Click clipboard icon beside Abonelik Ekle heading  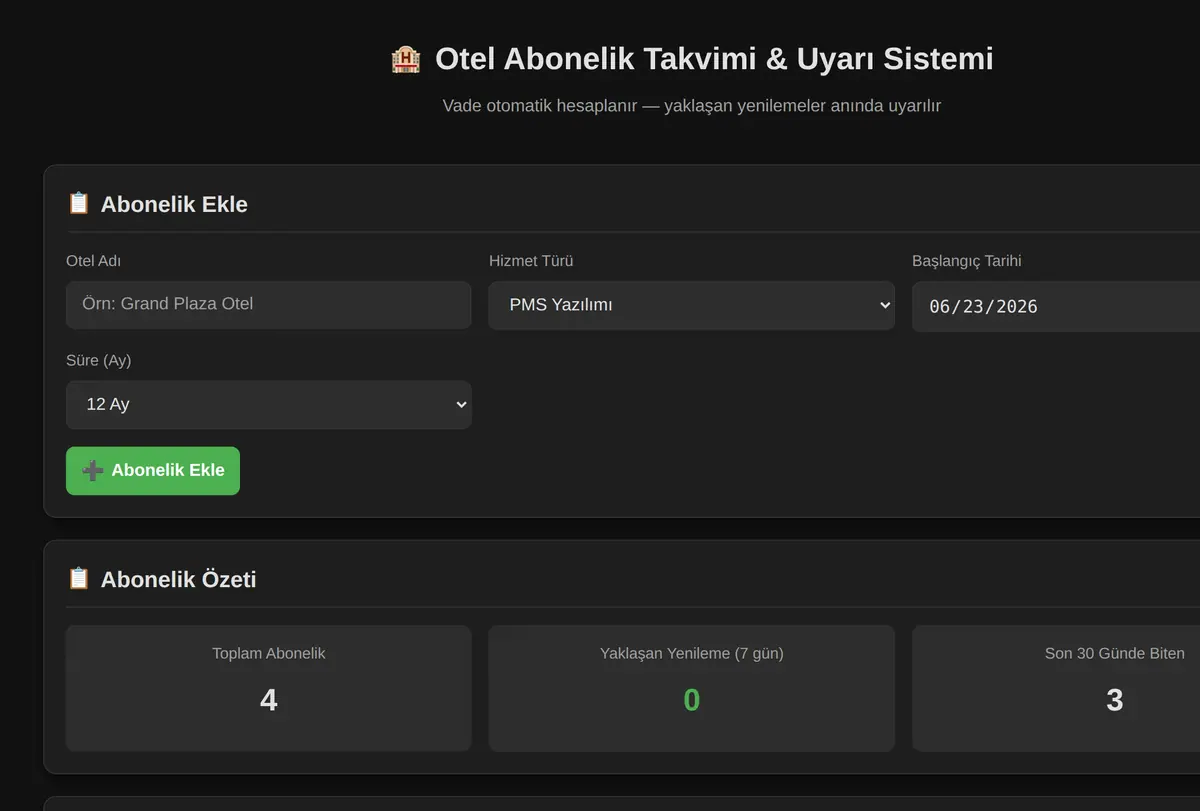[78, 203]
